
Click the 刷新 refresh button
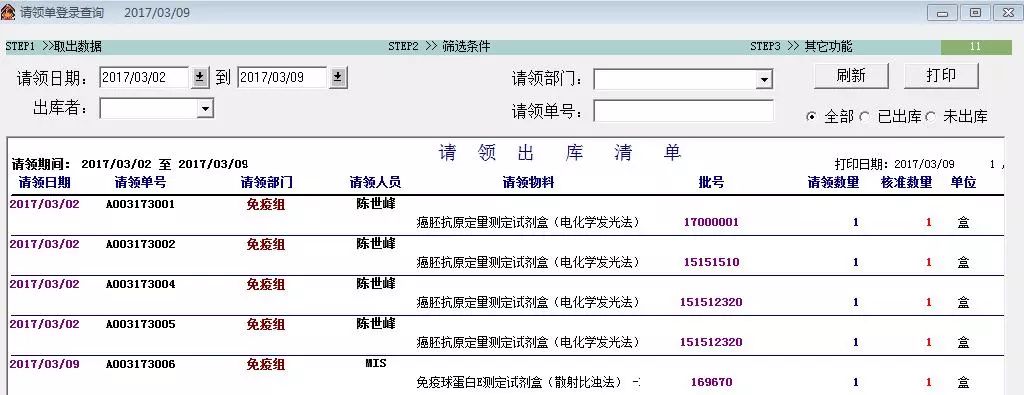click(x=851, y=76)
